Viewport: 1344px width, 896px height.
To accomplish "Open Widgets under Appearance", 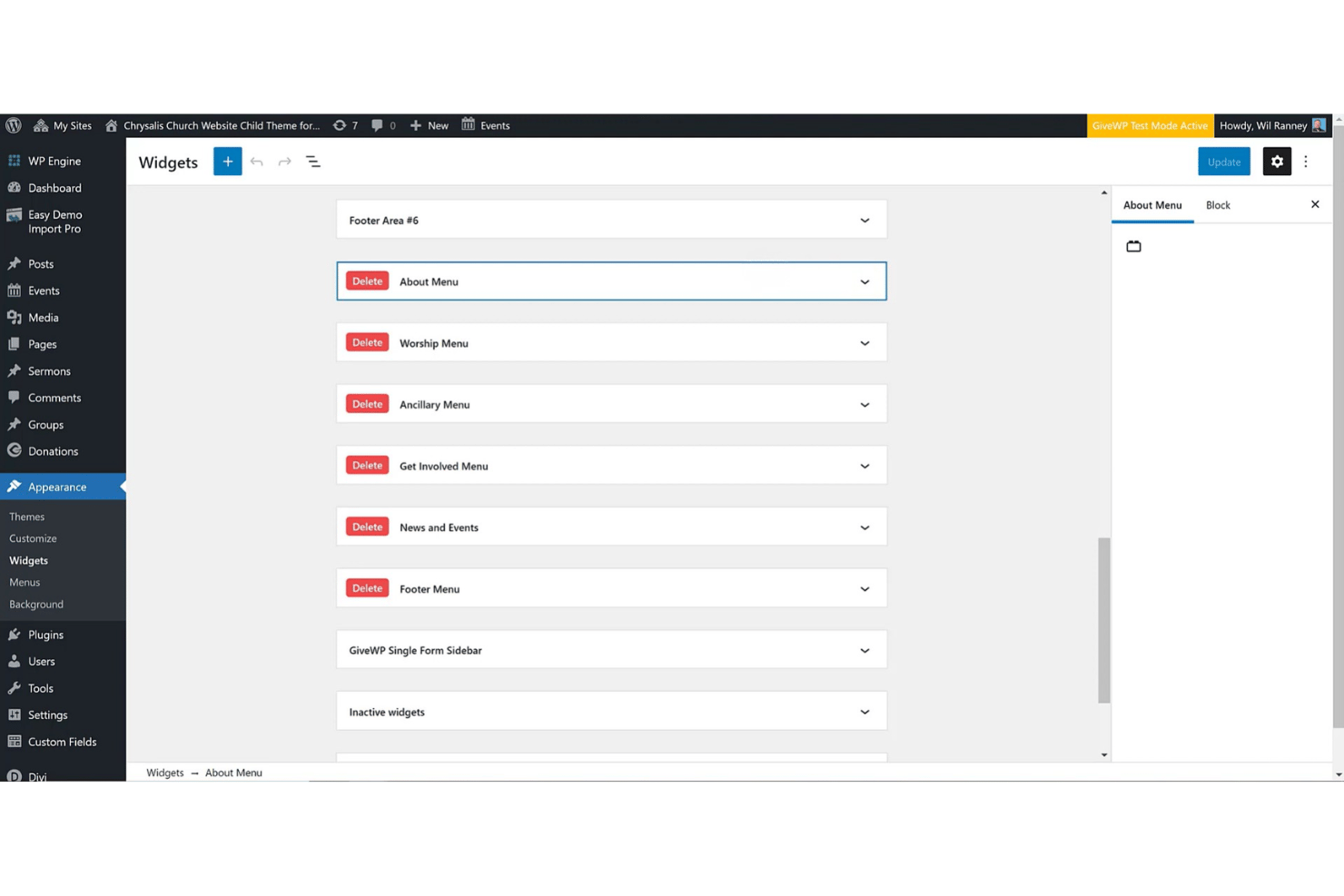I will tap(28, 560).
